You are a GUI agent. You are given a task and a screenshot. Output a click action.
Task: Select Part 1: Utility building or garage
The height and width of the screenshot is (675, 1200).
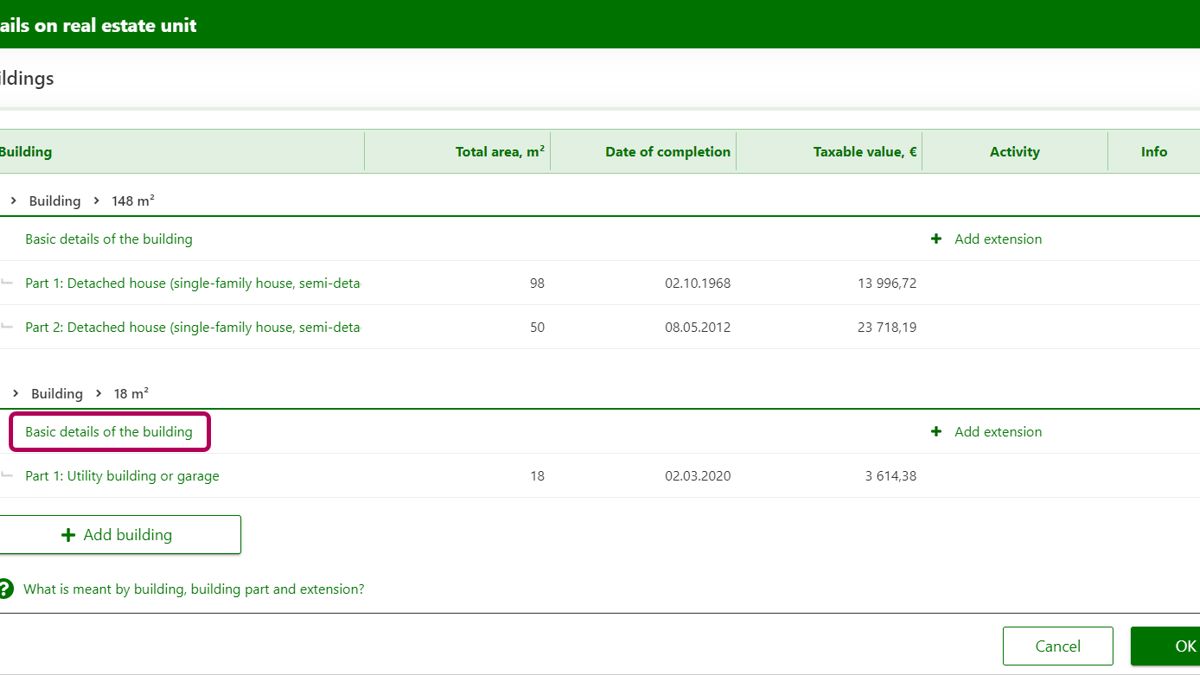coord(122,476)
